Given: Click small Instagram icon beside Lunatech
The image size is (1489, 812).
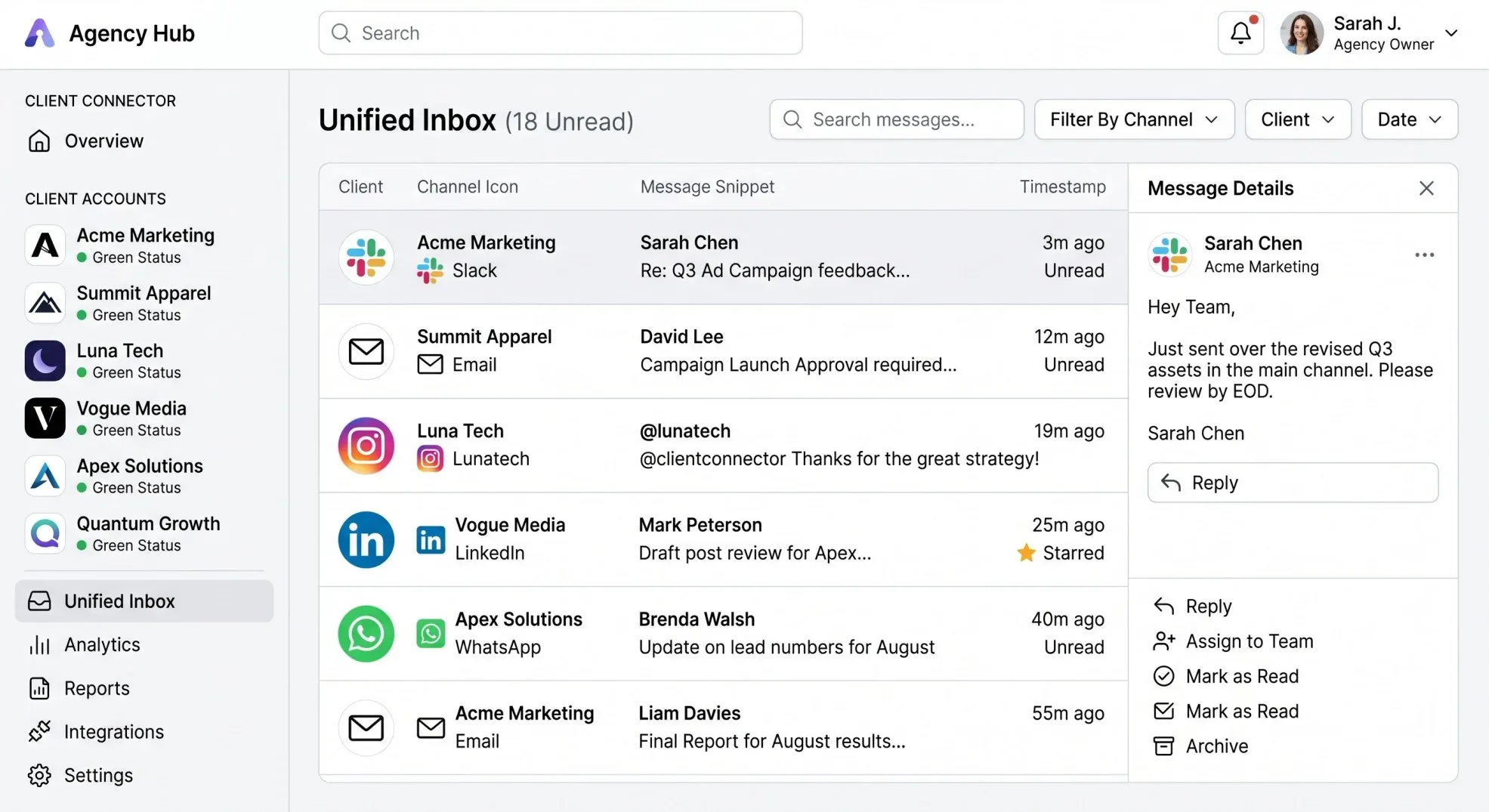Looking at the screenshot, I should click(430, 458).
